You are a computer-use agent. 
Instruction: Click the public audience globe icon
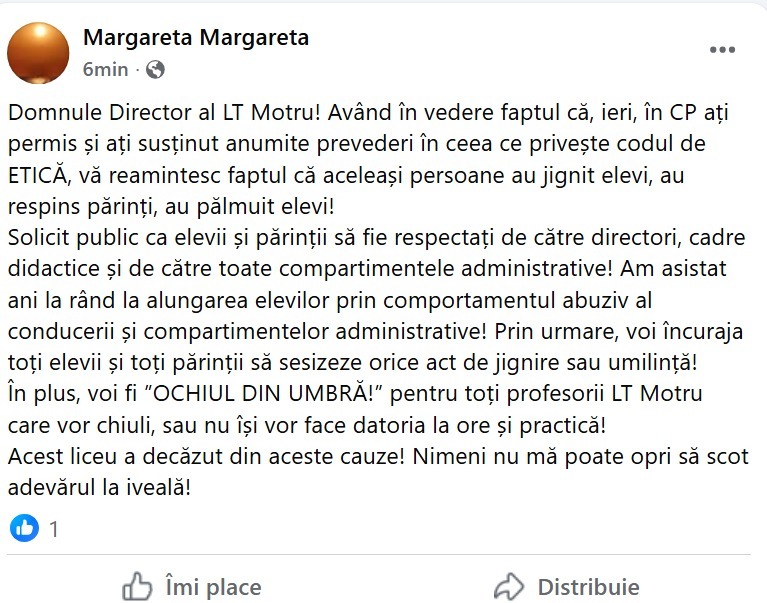click(x=155, y=69)
